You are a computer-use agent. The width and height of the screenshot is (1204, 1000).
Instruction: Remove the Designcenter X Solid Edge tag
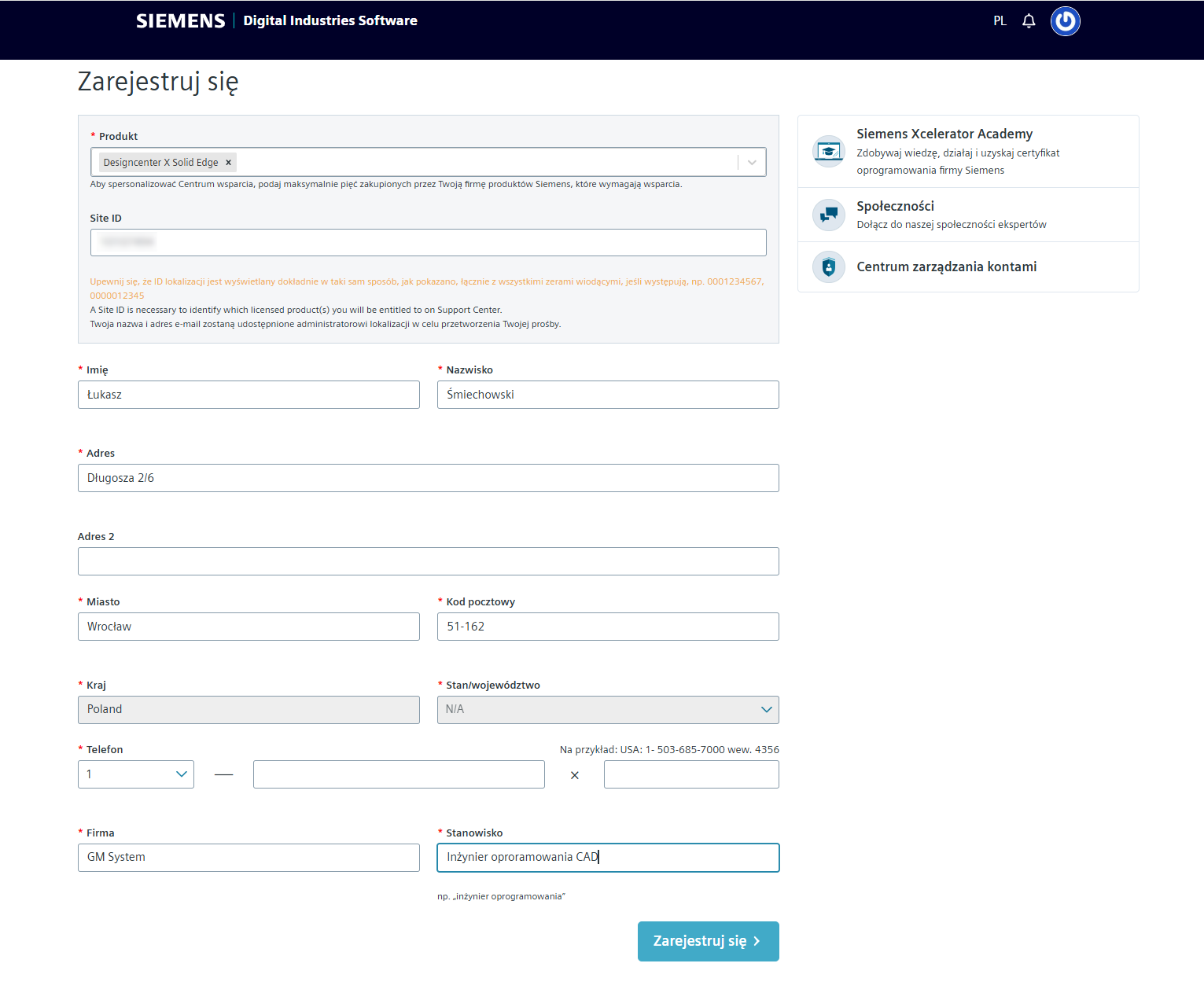229,163
